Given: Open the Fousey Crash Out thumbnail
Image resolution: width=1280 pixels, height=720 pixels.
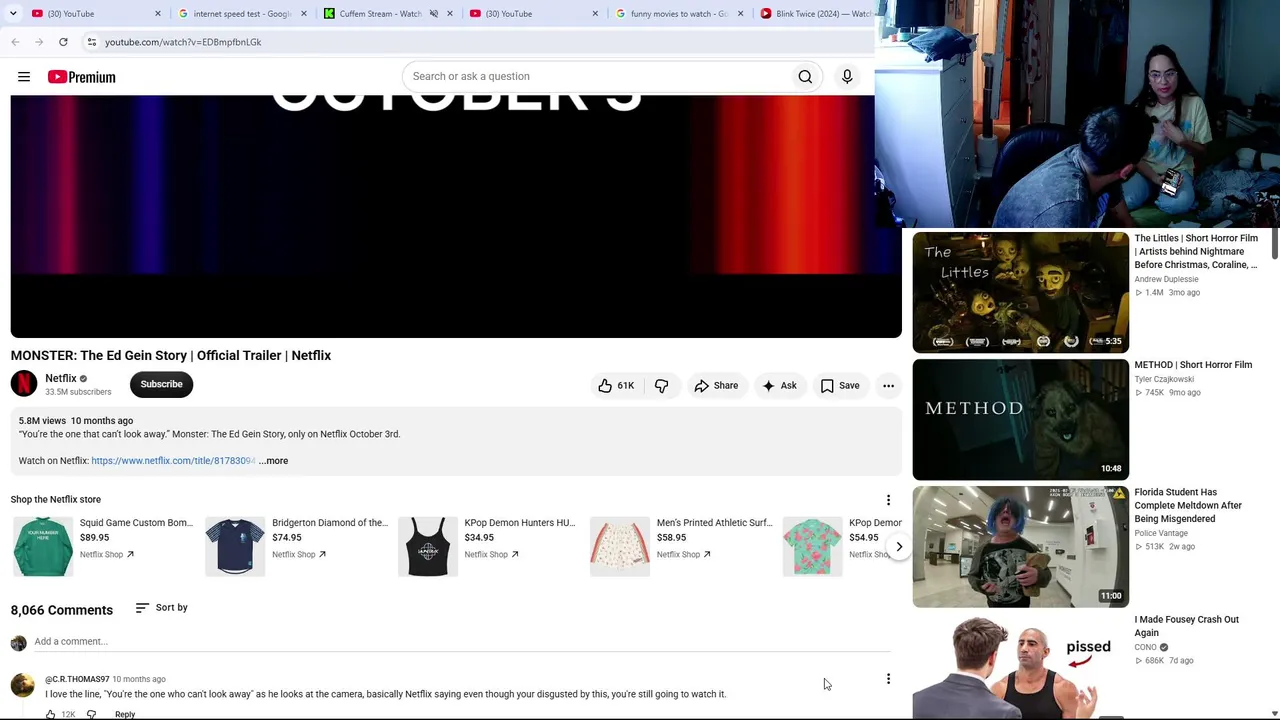Looking at the screenshot, I should click(x=1020, y=666).
